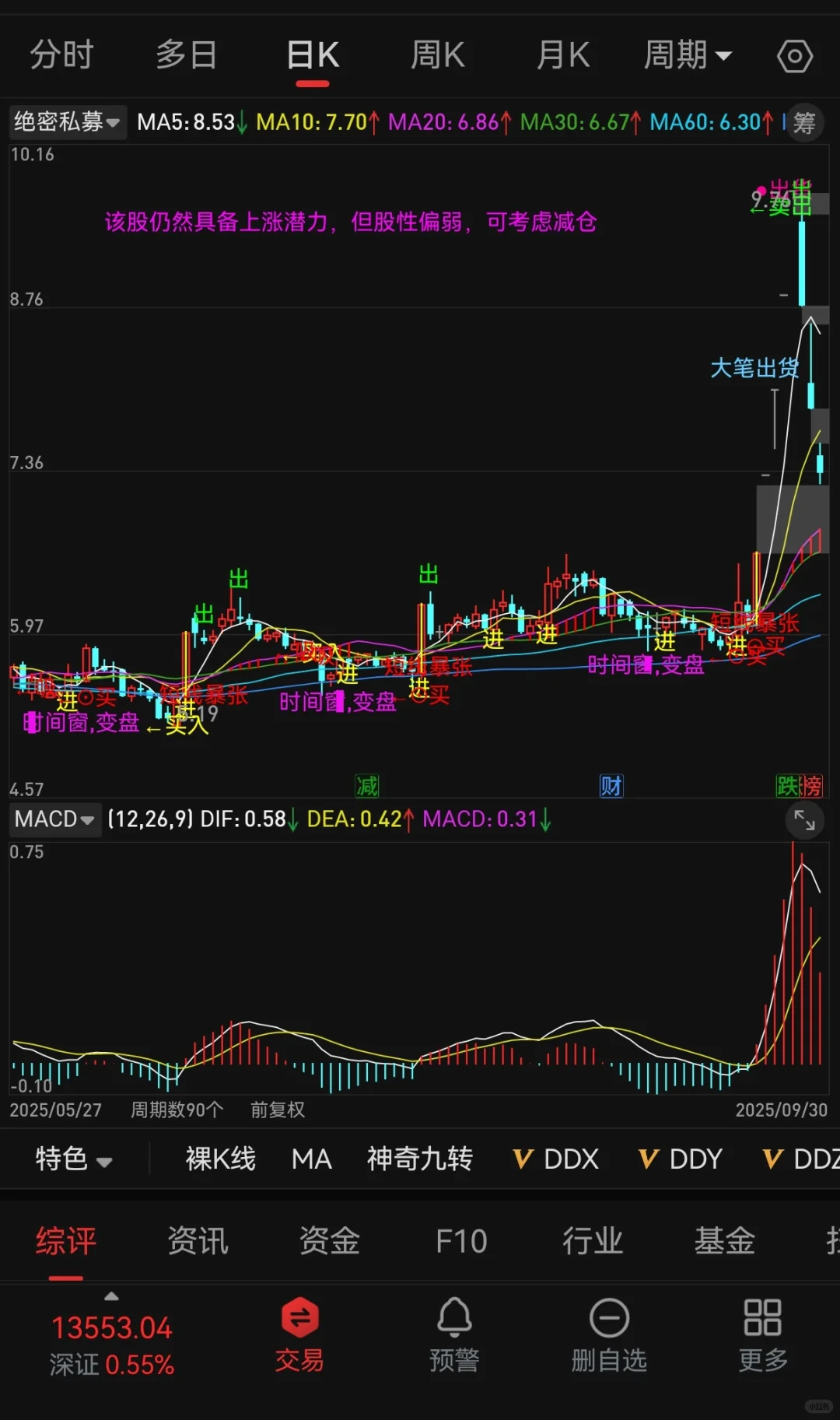Select 神奇九转 indicator
The image size is (840, 1420).
pos(420,1159)
